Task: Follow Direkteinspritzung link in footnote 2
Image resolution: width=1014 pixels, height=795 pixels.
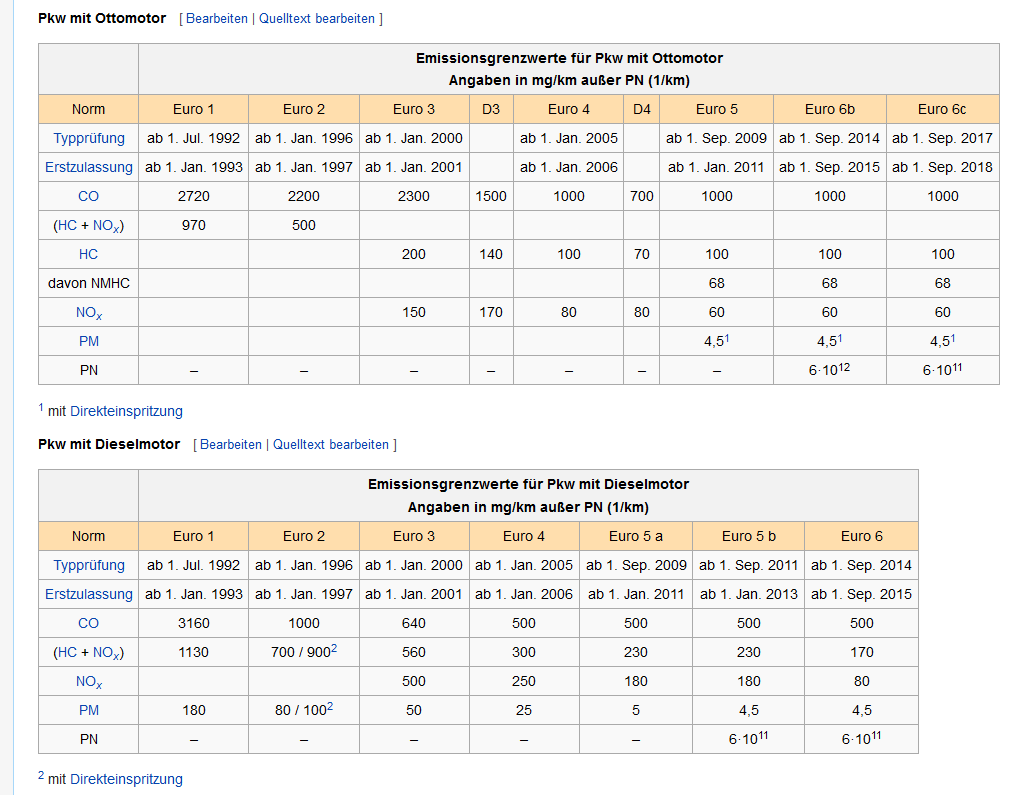Action: (x=126, y=779)
